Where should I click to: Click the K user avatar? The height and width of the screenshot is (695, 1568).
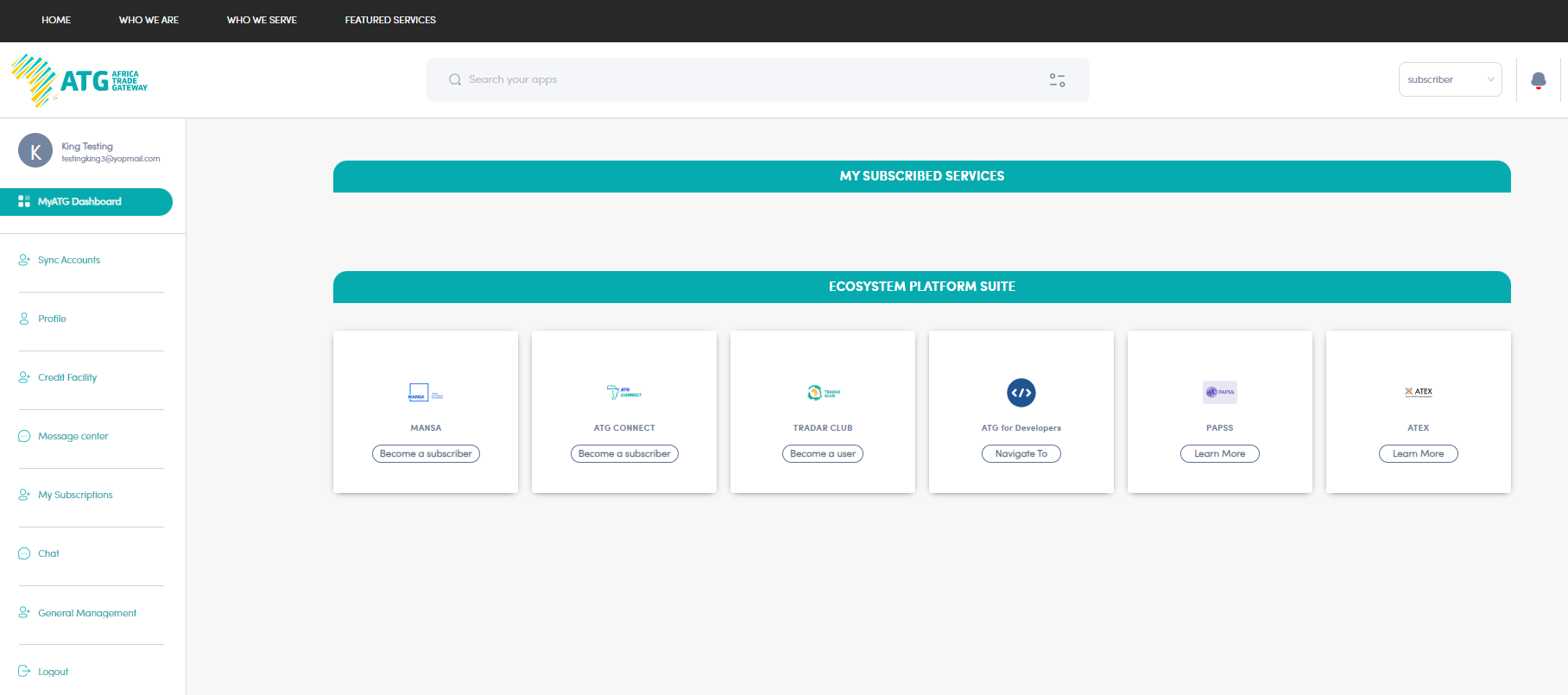tap(35, 150)
